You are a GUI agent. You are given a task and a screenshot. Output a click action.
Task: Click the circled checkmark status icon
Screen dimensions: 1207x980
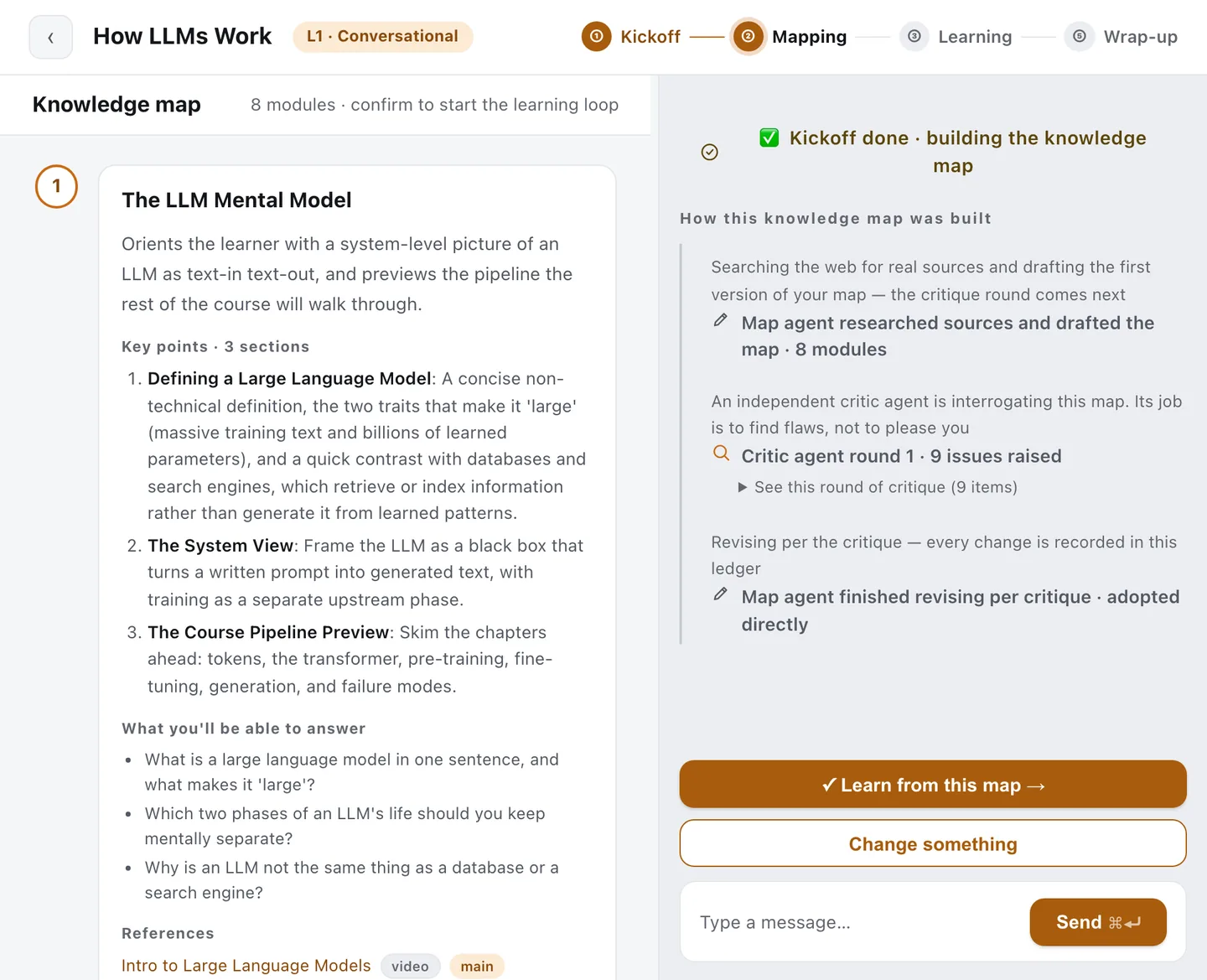click(710, 152)
